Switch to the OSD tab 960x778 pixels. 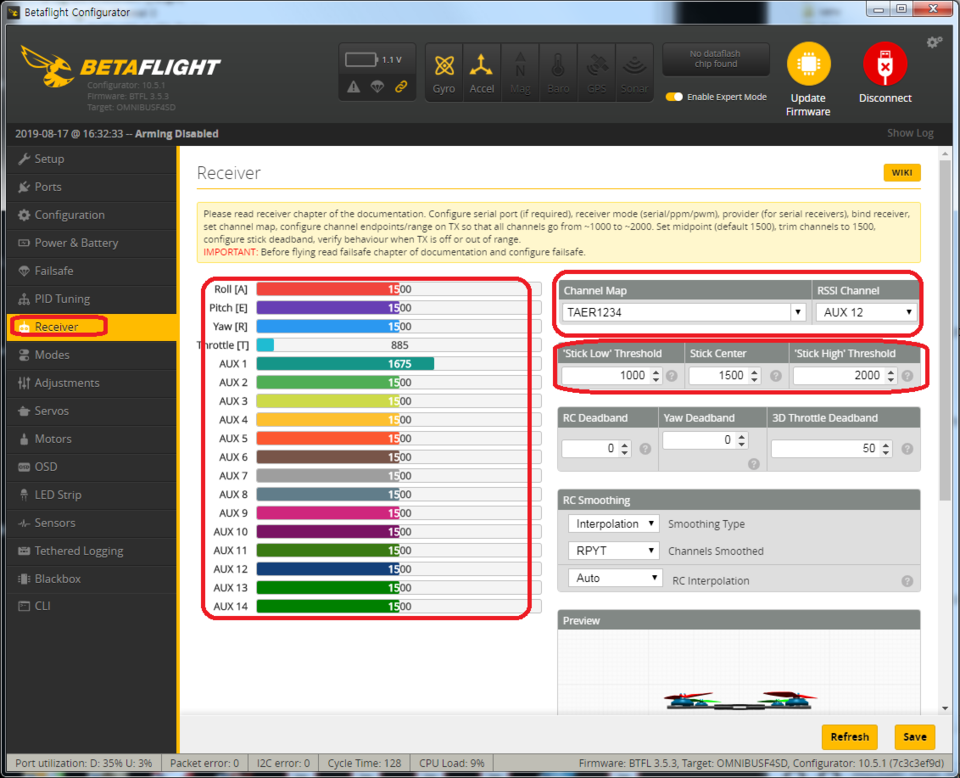tap(92, 467)
